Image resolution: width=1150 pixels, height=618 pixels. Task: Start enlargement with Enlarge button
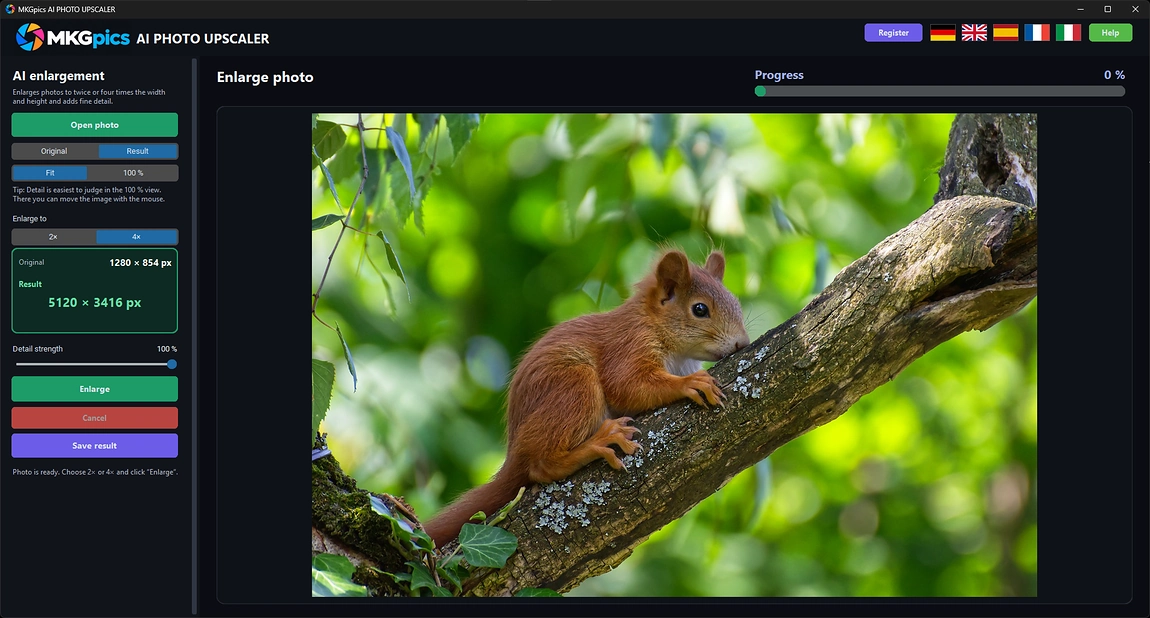point(95,389)
